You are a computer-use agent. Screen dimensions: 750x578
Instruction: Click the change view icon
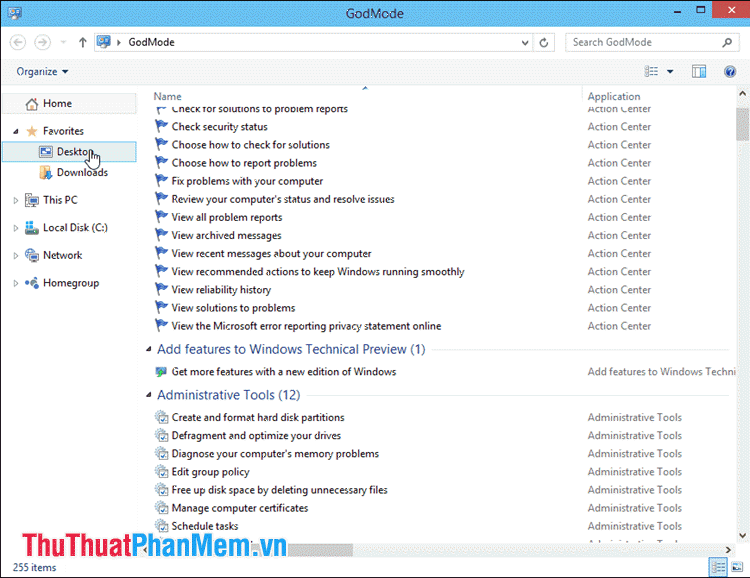click(651, 71)
